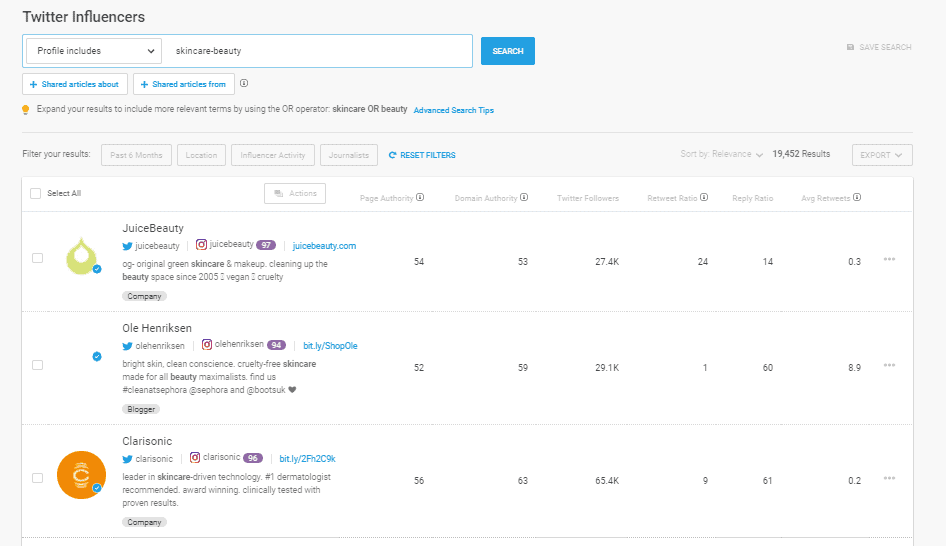Click Shared articles from button
This screenshot has width=946, height=546.
184,84
